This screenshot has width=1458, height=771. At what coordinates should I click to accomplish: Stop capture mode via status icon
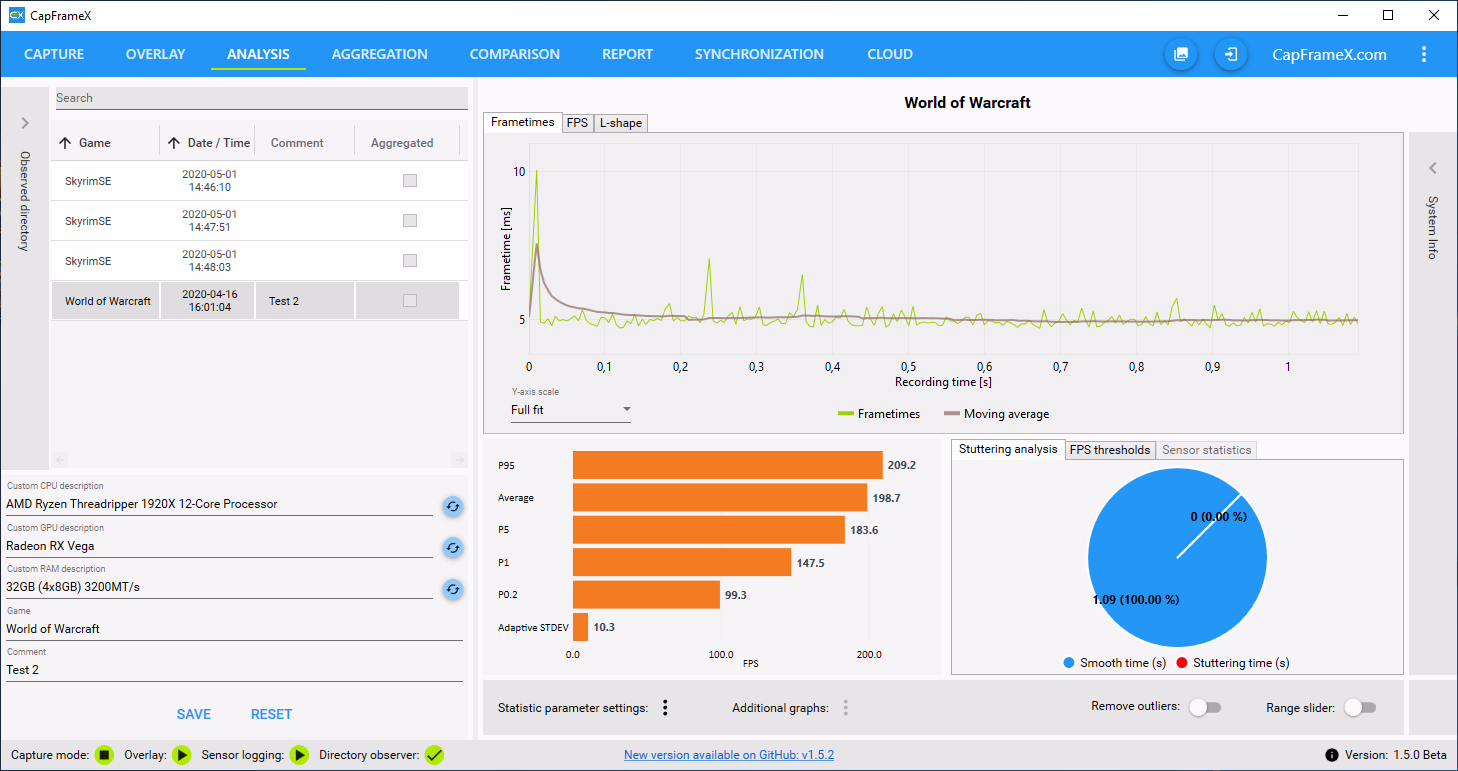[105, 755]
